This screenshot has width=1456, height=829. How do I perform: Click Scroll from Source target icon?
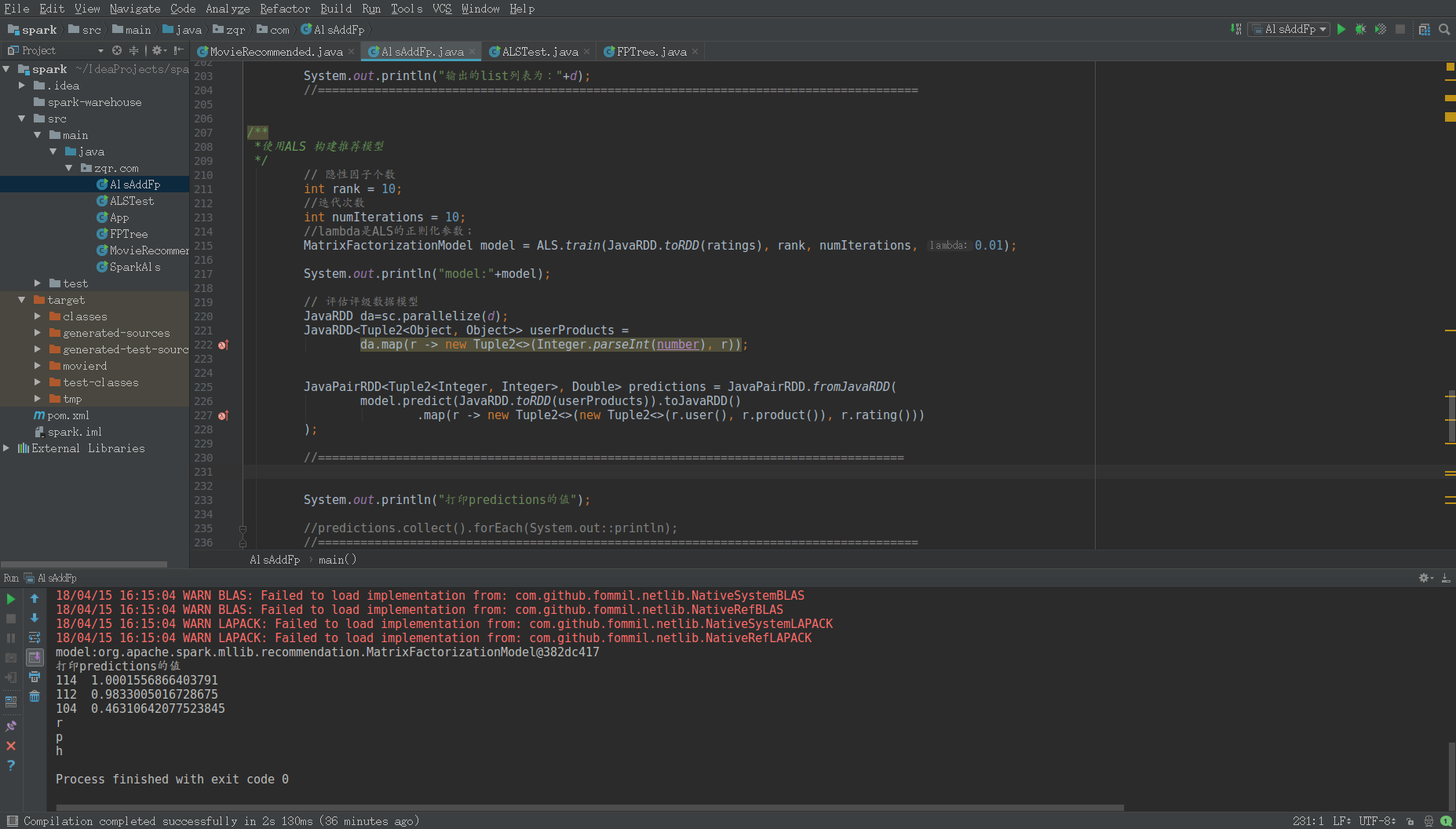[117, 50]
